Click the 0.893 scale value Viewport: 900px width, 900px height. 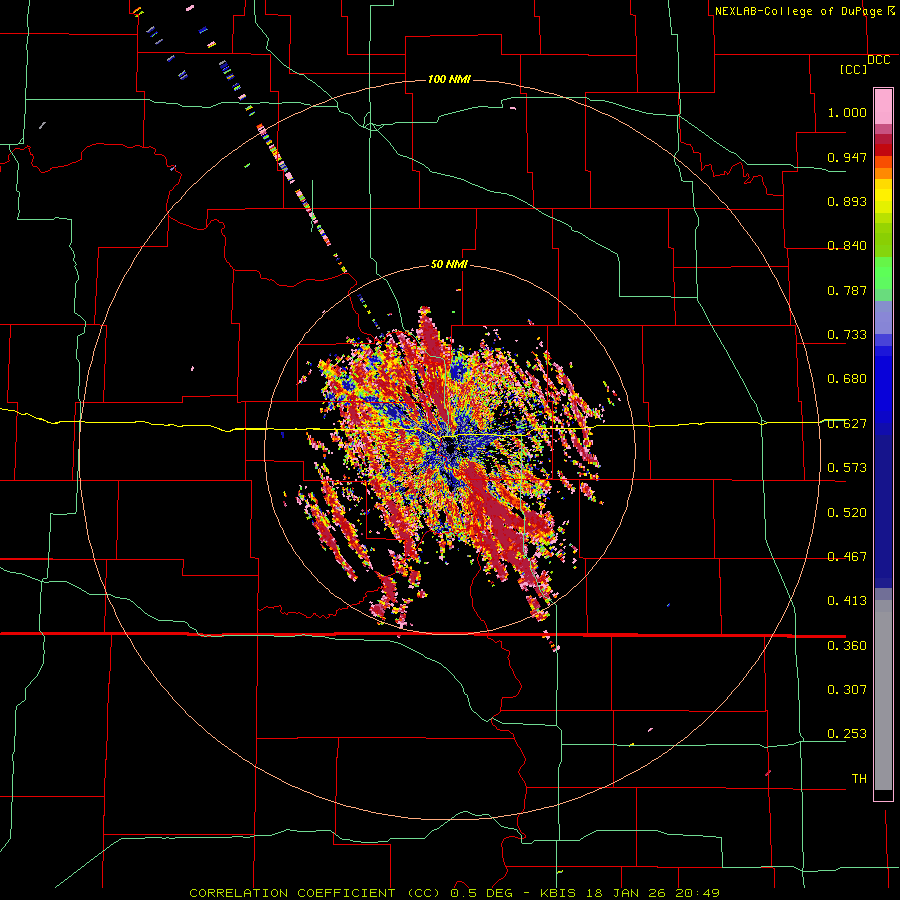coord(847,201)
